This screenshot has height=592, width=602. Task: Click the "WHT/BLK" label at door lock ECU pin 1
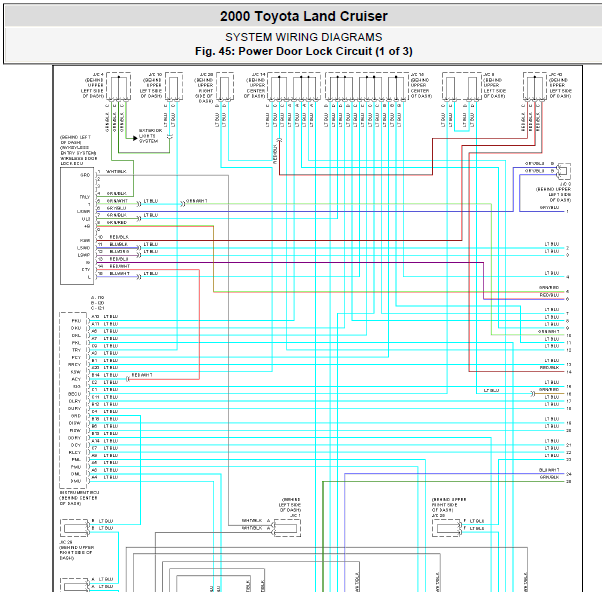pyautogui.click(x=116, y=172)
